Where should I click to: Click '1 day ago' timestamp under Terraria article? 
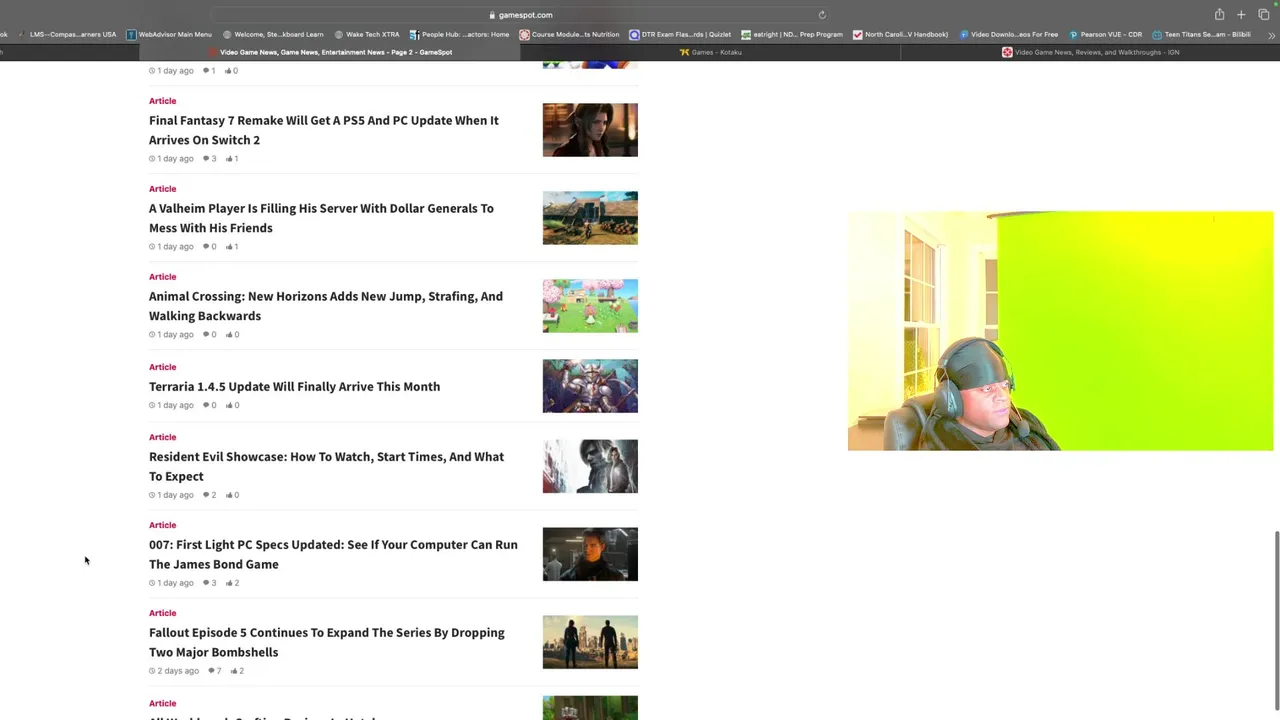pos(171,405)
